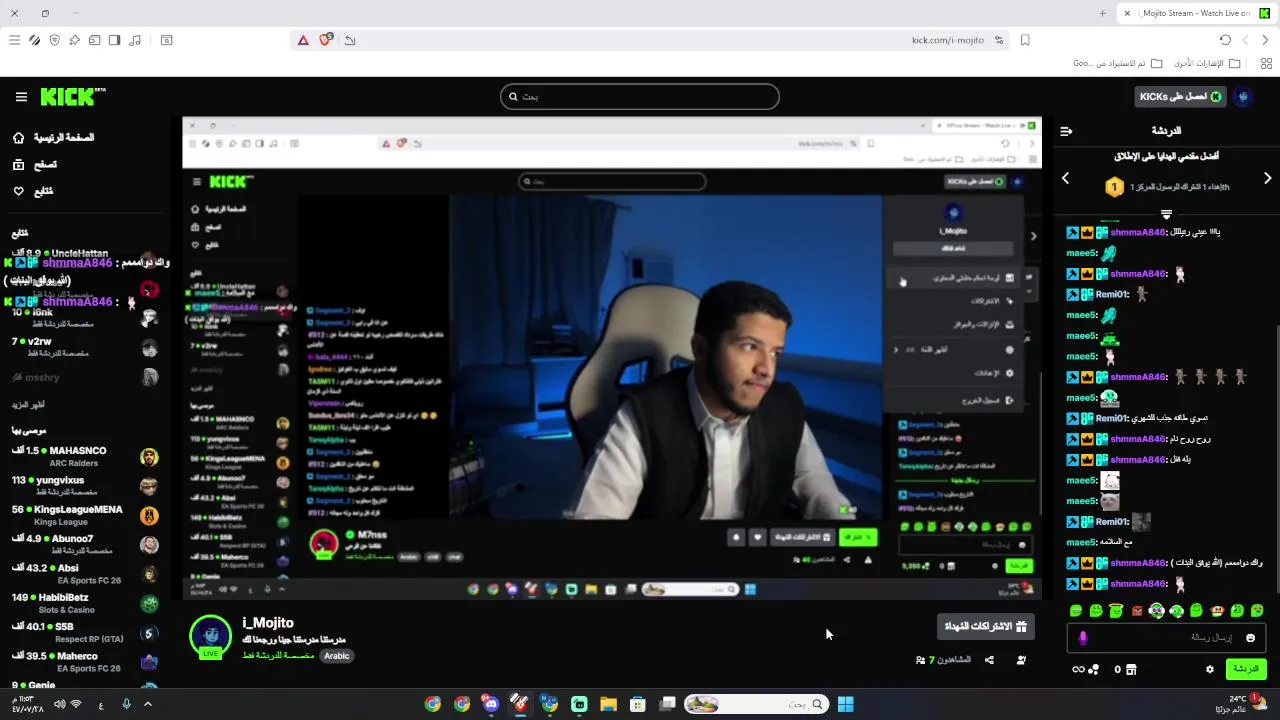Open Abuno07 recommended channel

[85, 545]
